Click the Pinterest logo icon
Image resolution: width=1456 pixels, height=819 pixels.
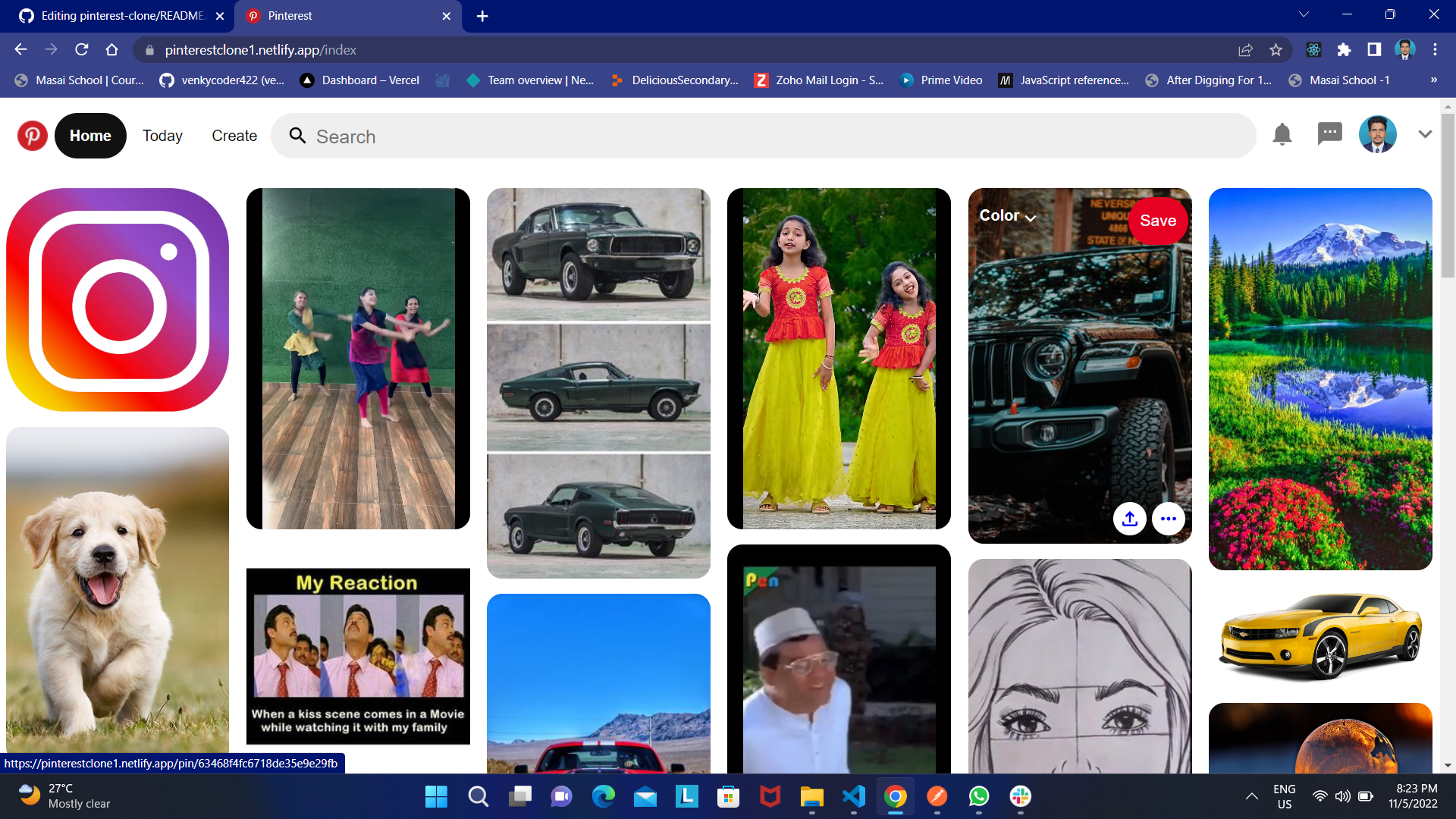[x=33, y=136]
